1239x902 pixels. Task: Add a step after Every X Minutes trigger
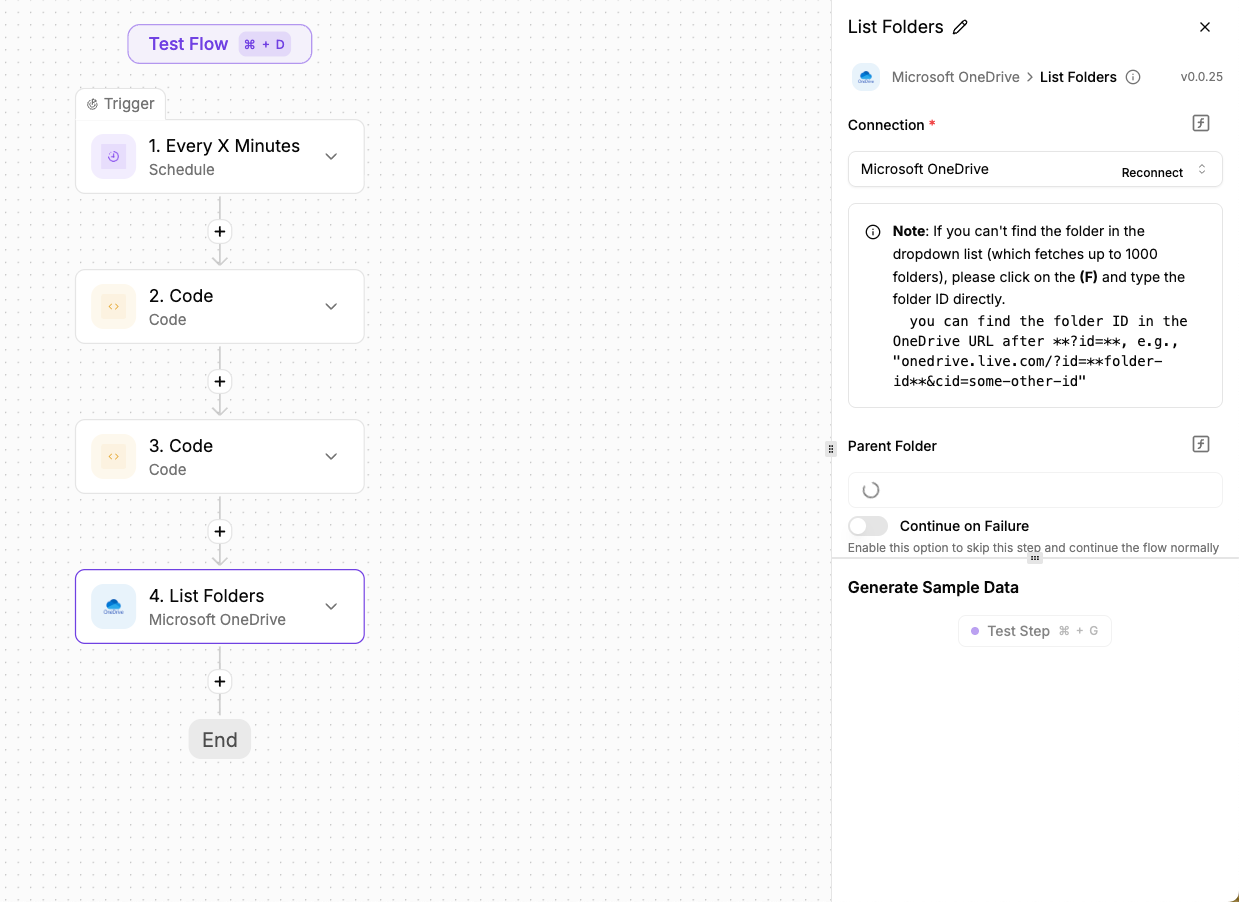[220, 232]
